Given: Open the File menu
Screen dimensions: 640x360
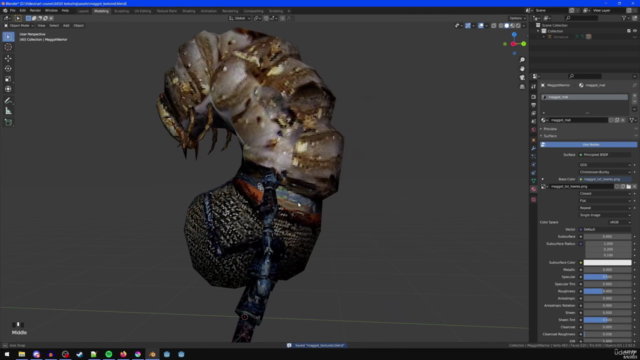Looking at the screenshot, I should pos(13,11).
